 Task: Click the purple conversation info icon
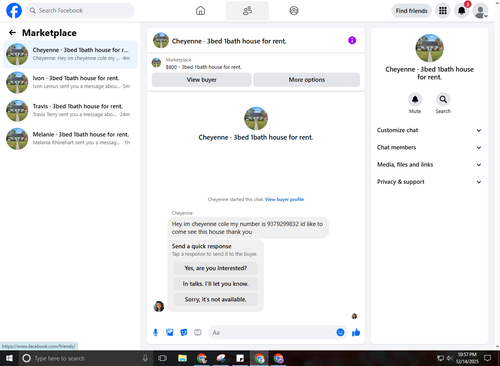[352, 41]
